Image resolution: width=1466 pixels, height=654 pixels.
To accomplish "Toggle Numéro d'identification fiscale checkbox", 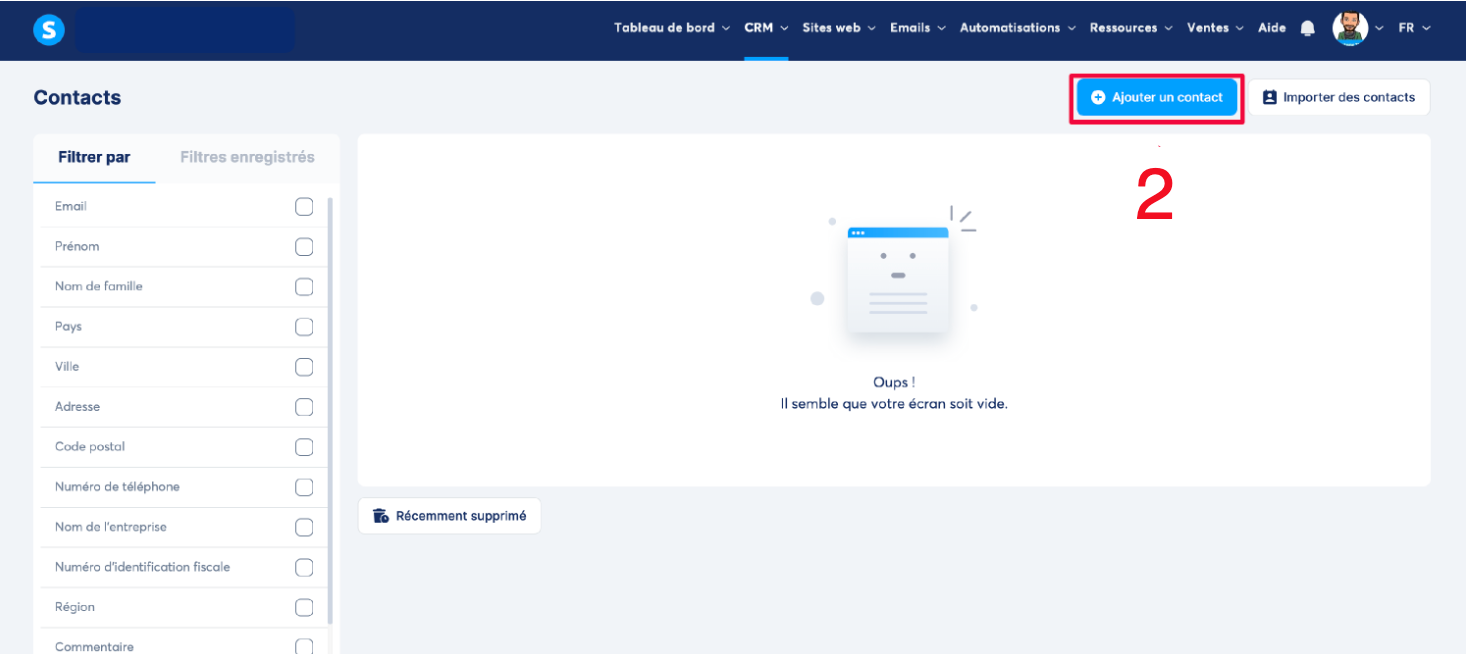I will [304, 567].
